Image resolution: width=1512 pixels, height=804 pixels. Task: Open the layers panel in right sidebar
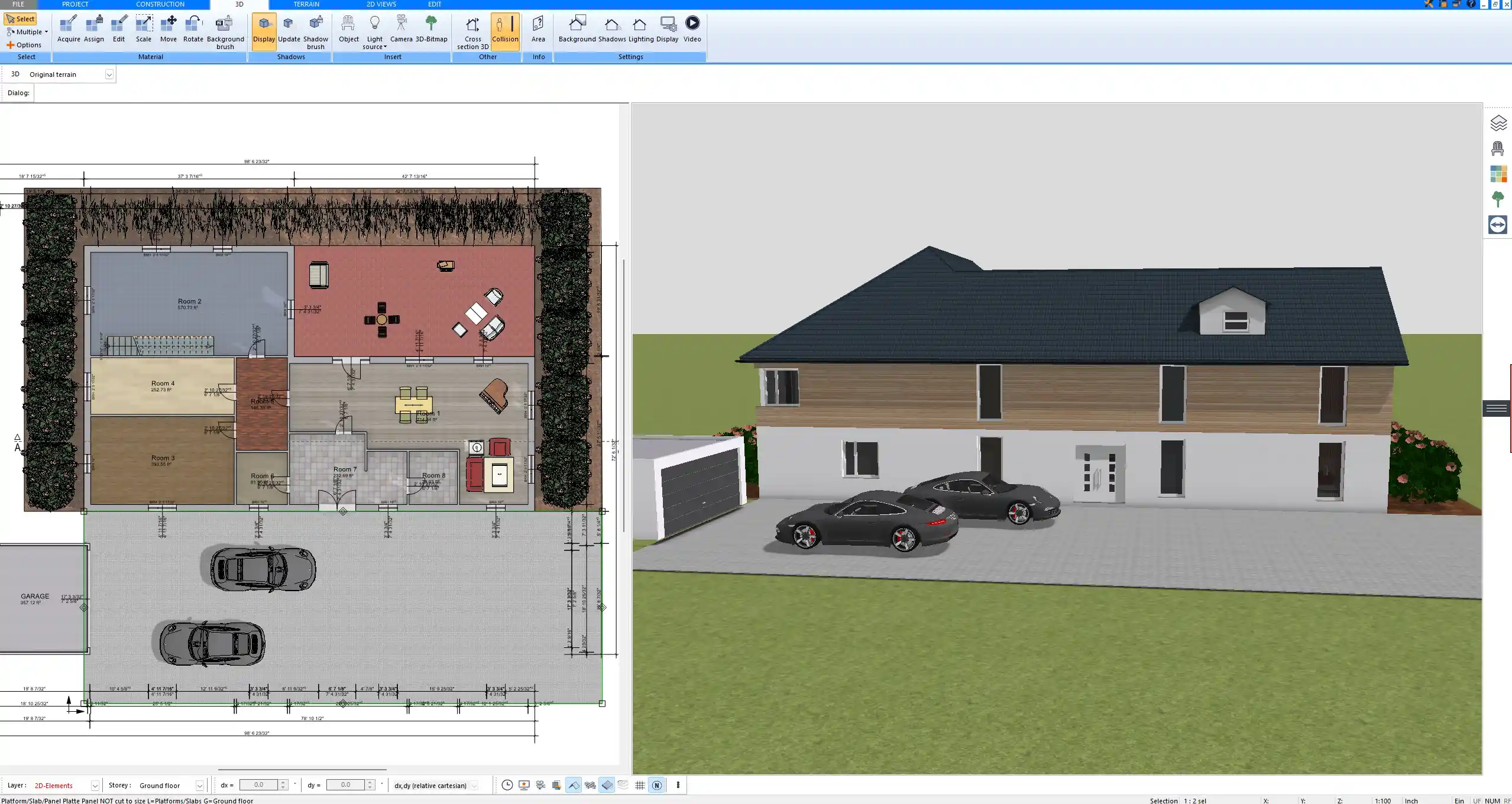[1498, 123]
